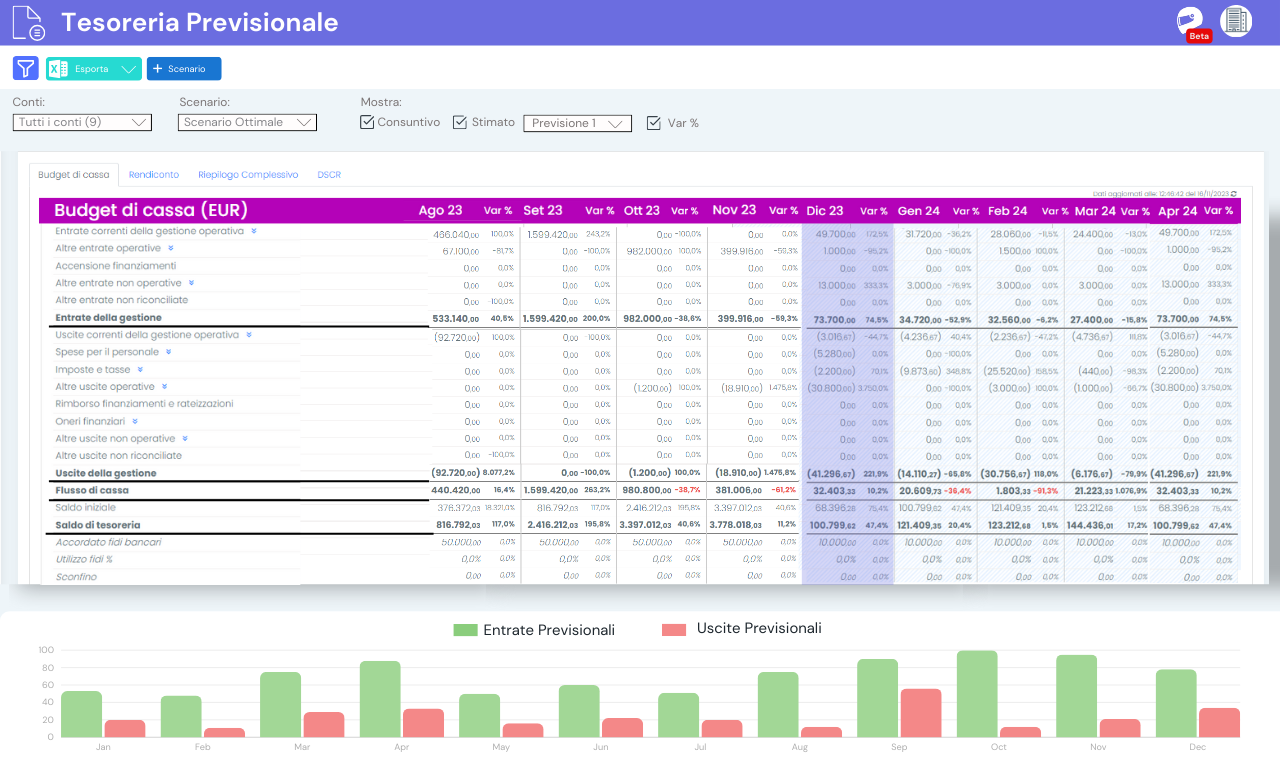Screen dimensions: 1280x768
Task: Toggle Entrate Previsionali legend swatch
Action: pos(465,630)
